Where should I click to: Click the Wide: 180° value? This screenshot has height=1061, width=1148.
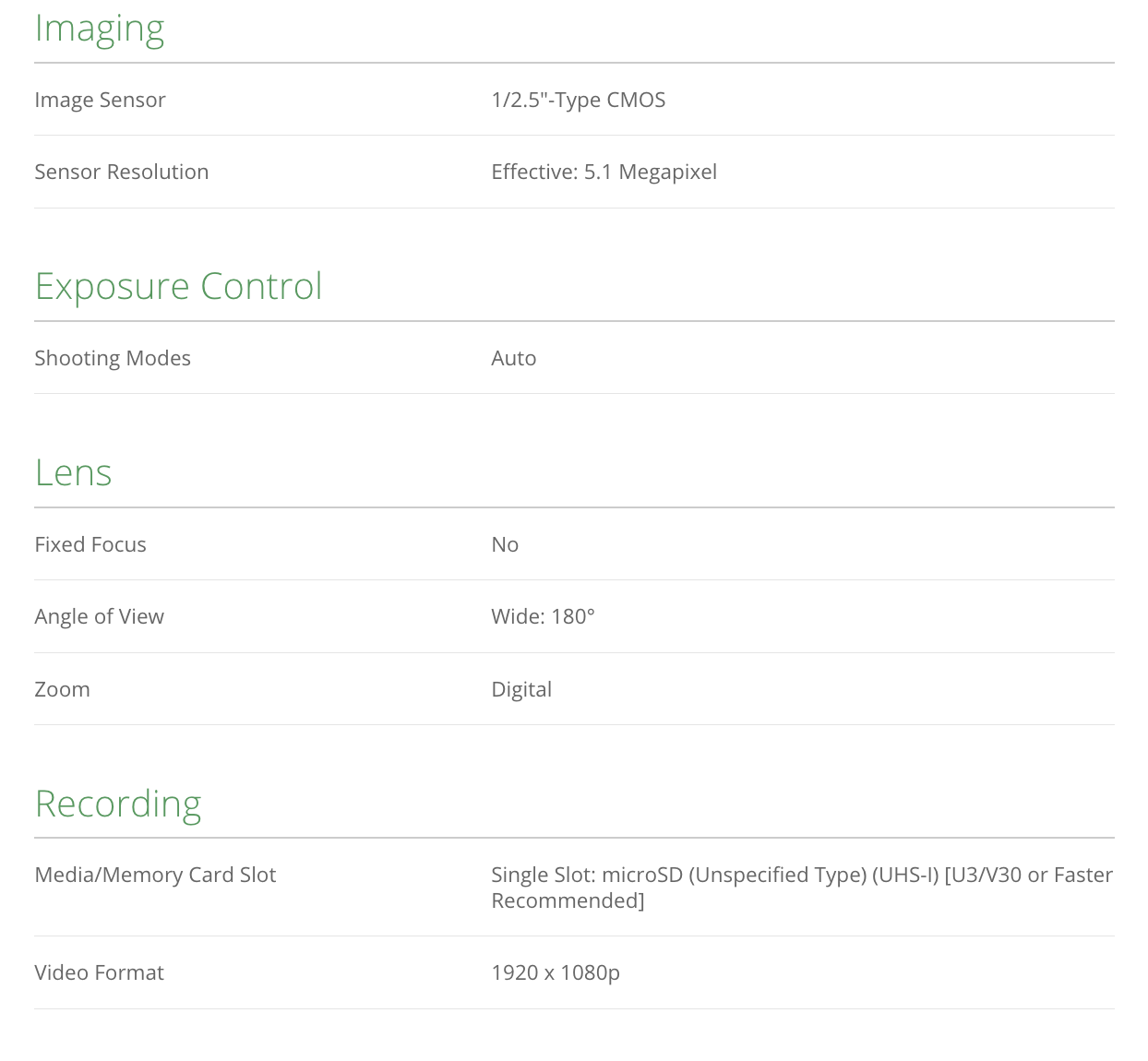(x=543, y=616)
